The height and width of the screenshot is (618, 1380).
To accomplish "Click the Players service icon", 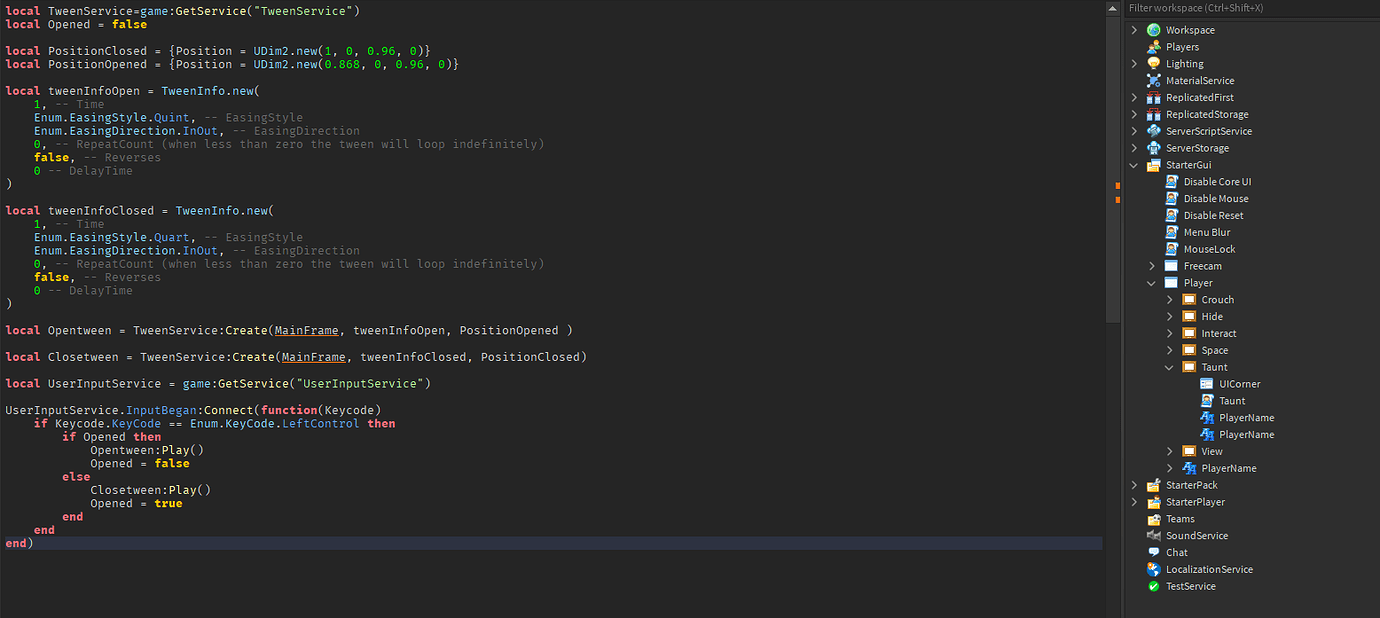I will 1152,46.
